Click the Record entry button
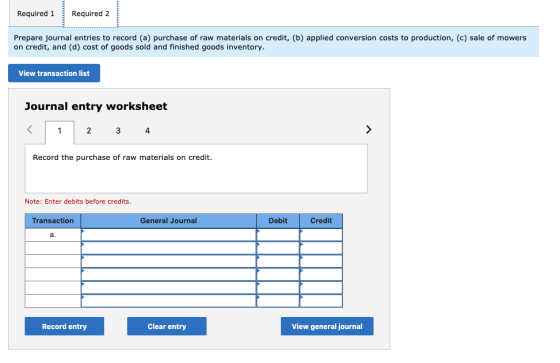 click(64, 326)
